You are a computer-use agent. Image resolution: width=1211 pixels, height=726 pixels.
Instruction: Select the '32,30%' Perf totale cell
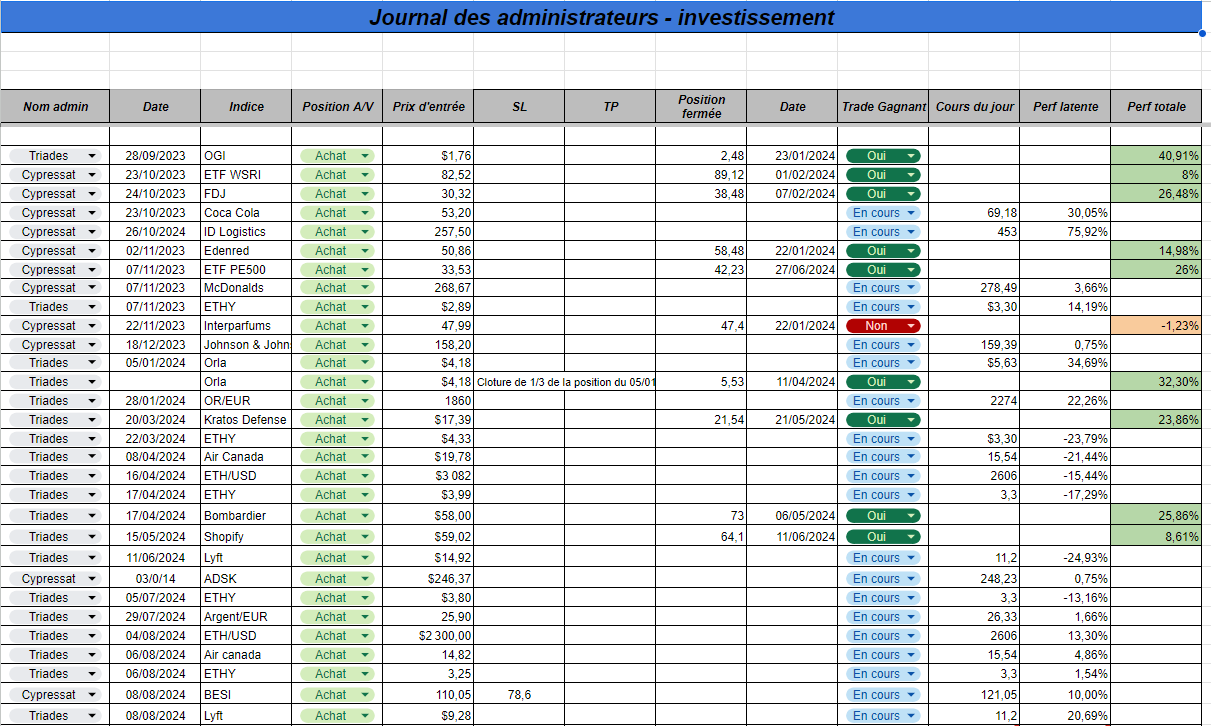click(1156, 382)
